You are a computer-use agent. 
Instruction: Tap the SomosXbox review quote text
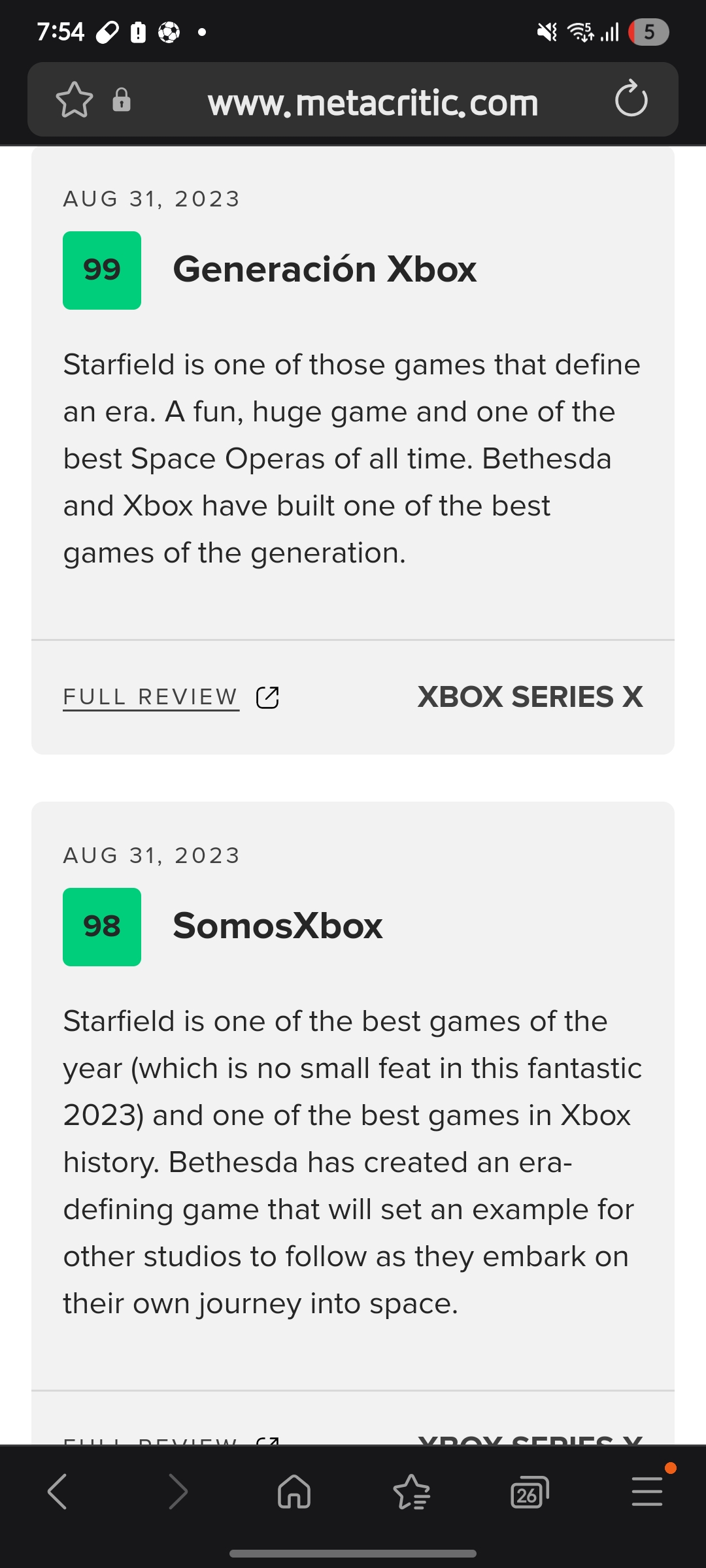pyautogui.click(x=352, y=1162)
